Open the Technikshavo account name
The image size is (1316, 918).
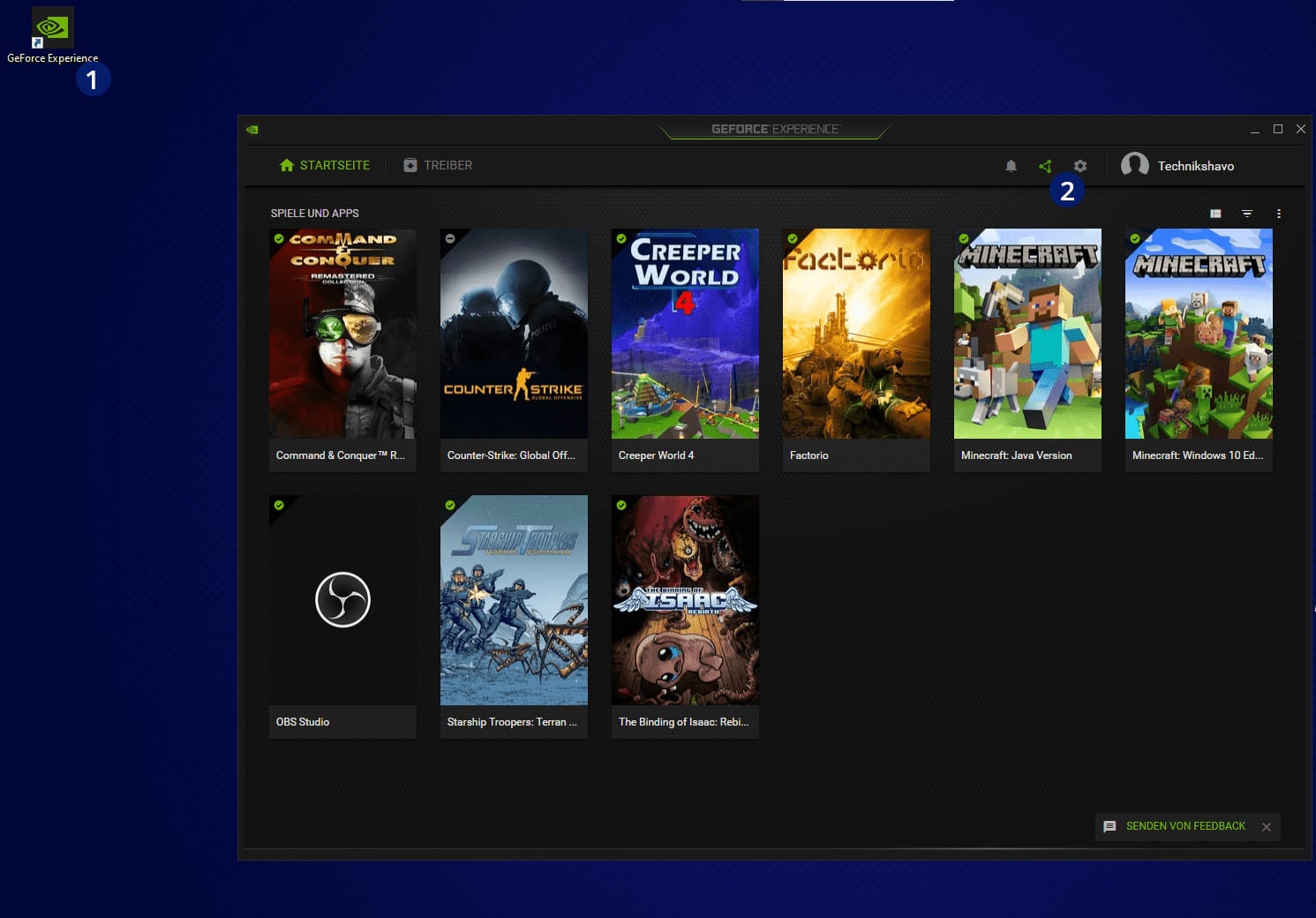point(1196,166)
